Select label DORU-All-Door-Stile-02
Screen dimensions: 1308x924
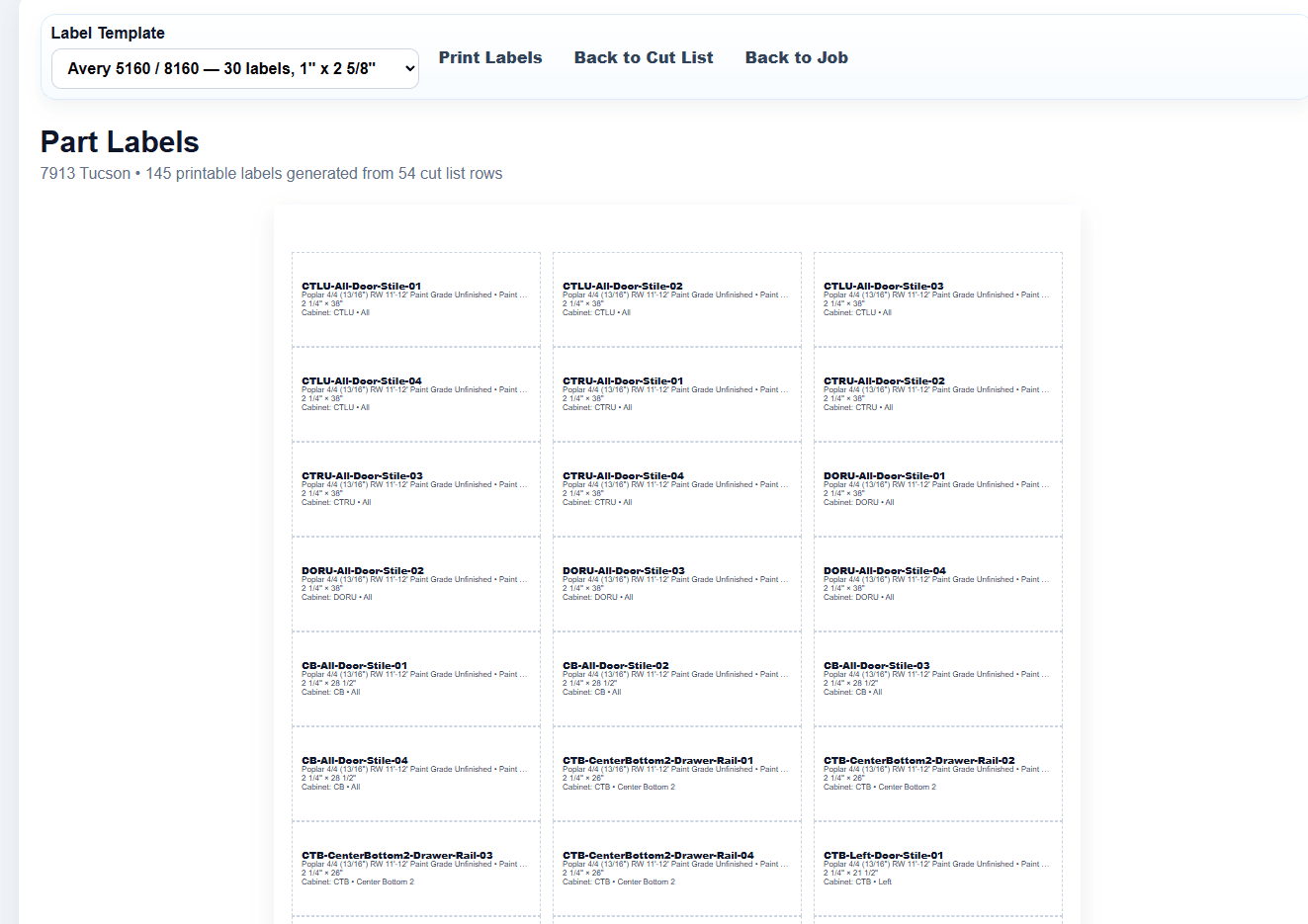pos(416,584)
